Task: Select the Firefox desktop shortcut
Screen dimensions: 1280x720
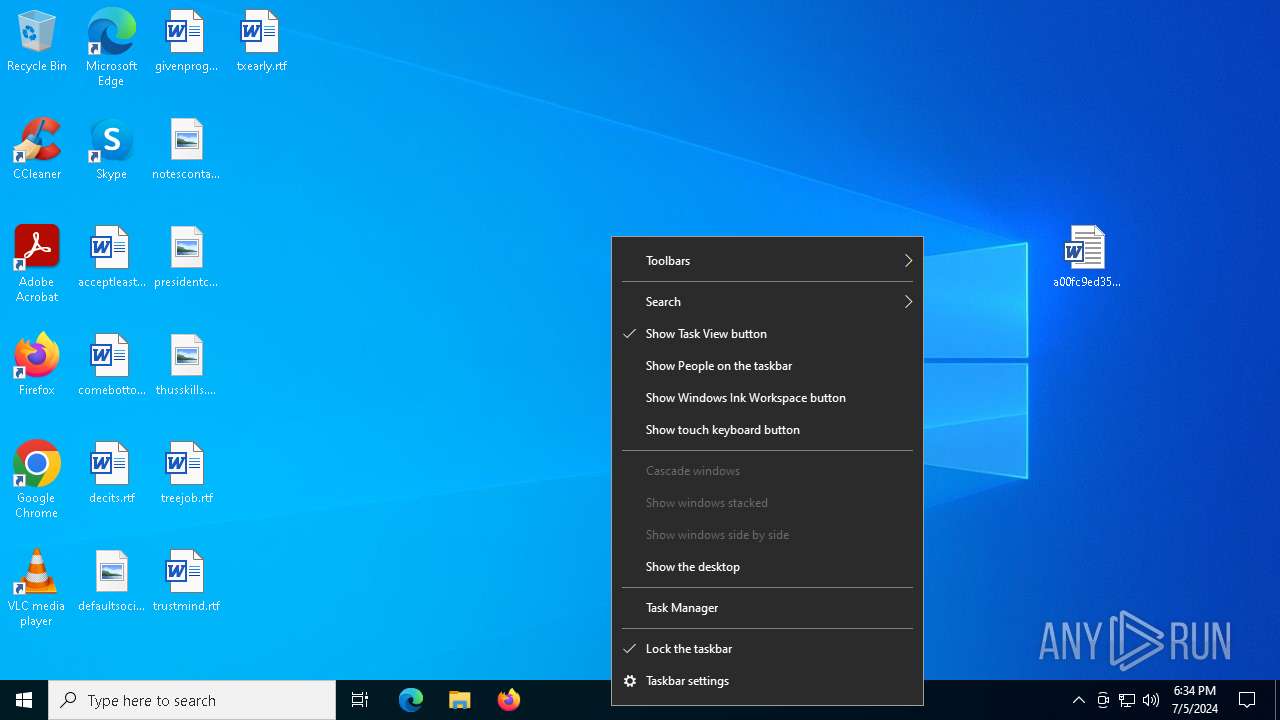Action: point(37,365)
